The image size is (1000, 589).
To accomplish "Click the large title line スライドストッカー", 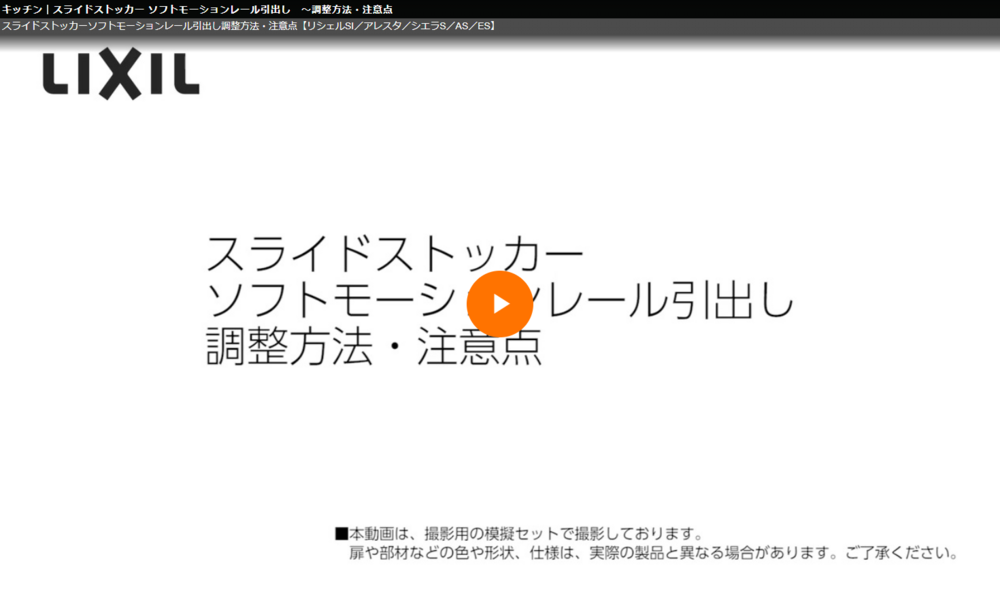I will coord(395,254).
